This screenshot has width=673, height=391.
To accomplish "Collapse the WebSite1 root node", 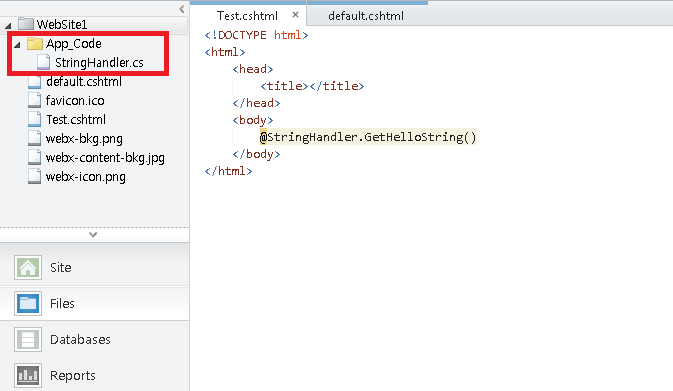I will [x=8, y=26].
